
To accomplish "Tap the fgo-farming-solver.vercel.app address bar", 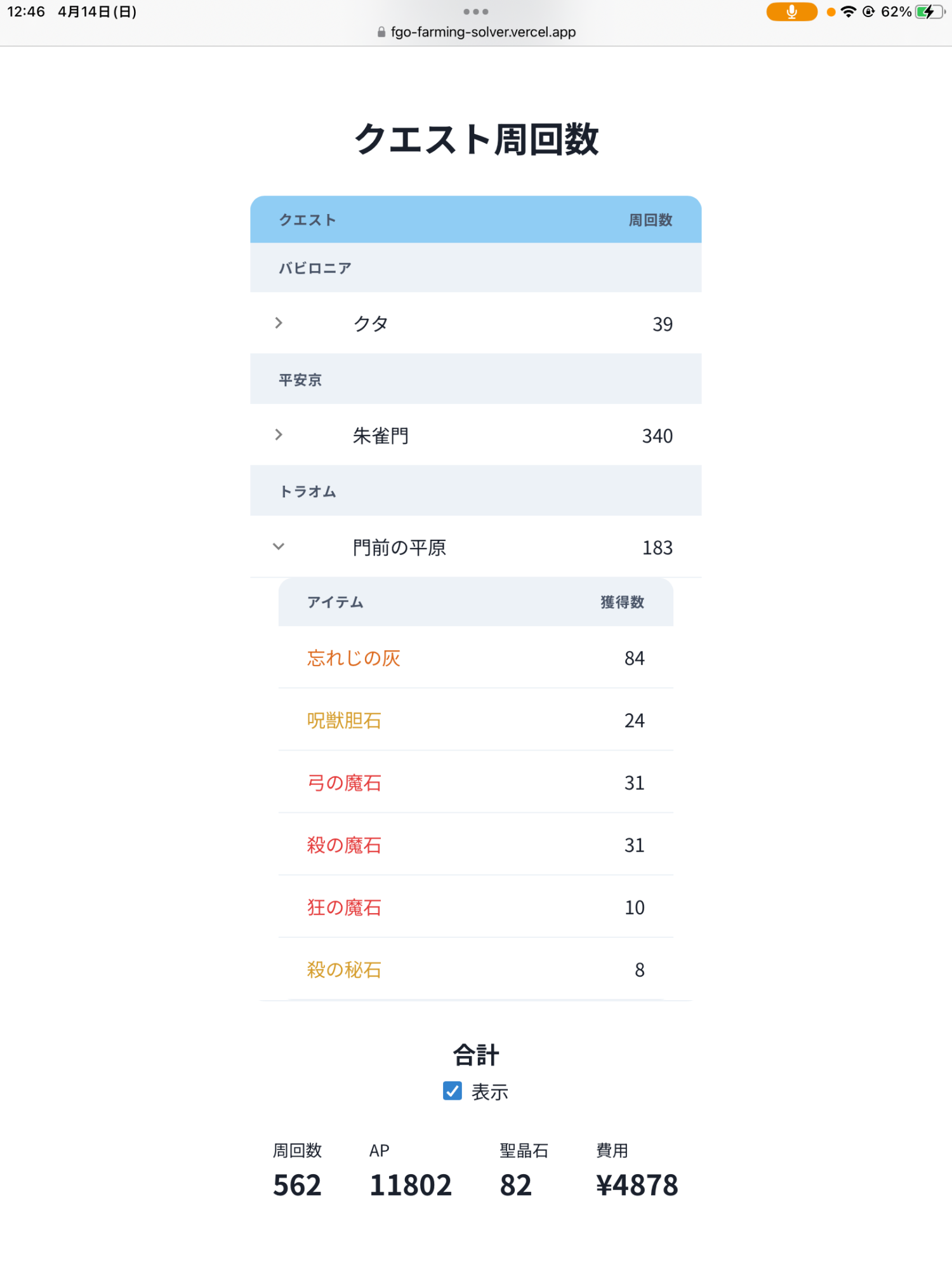I will [x=483, y=32].
